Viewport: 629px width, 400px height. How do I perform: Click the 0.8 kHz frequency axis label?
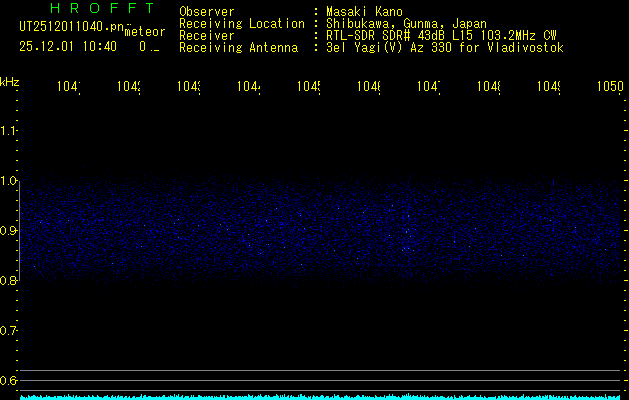click(x=9, y=281)
